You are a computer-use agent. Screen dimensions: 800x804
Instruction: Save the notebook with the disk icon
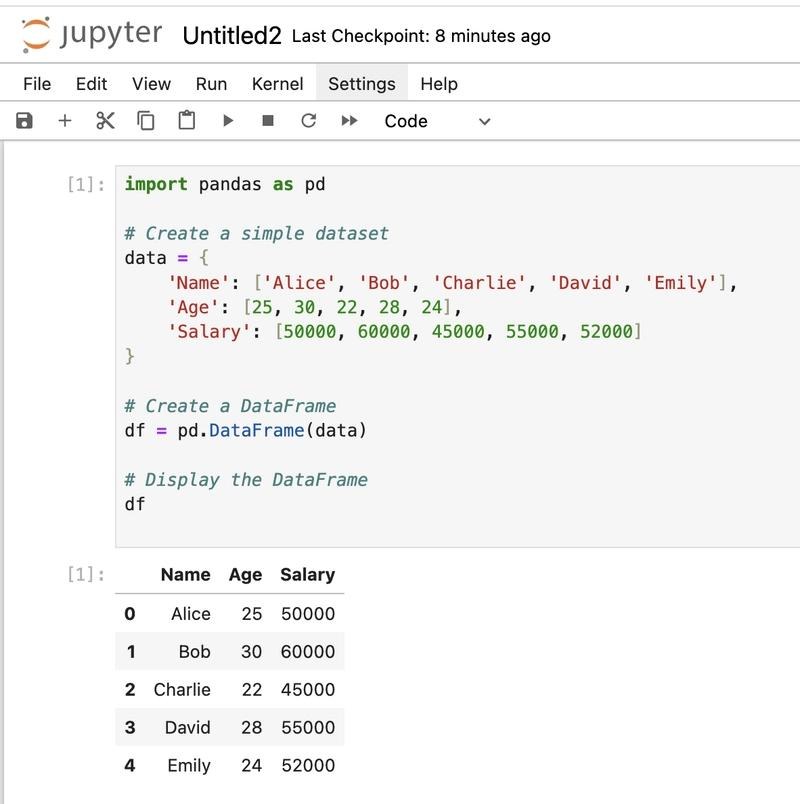point(24,121)
